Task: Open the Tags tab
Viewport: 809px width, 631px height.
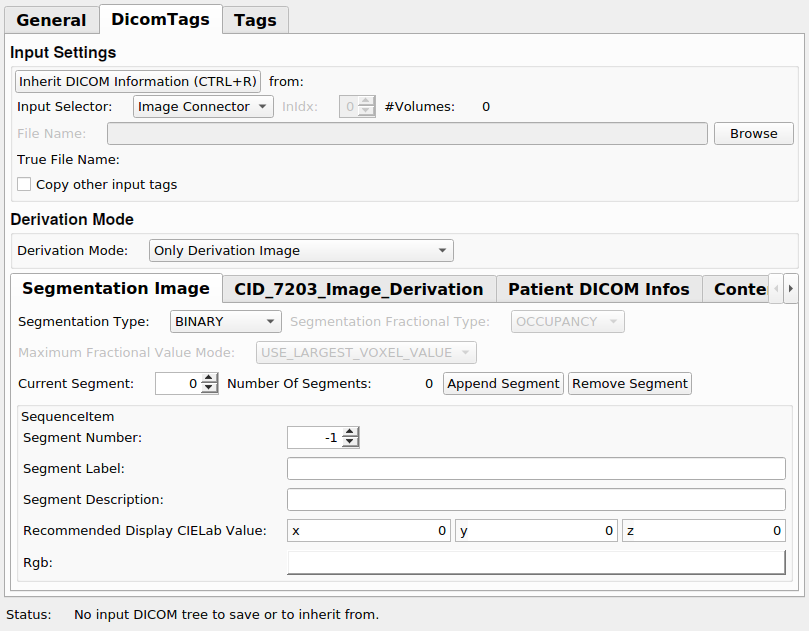Action: (255, 20)
